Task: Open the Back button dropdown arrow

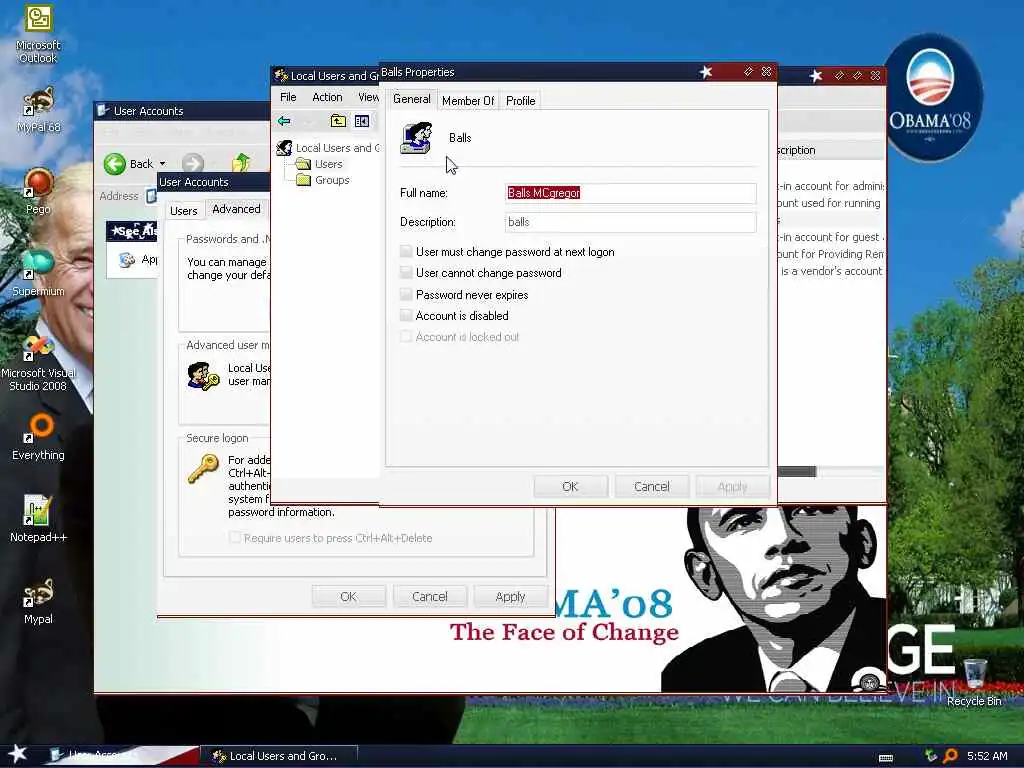Action: 163,164
